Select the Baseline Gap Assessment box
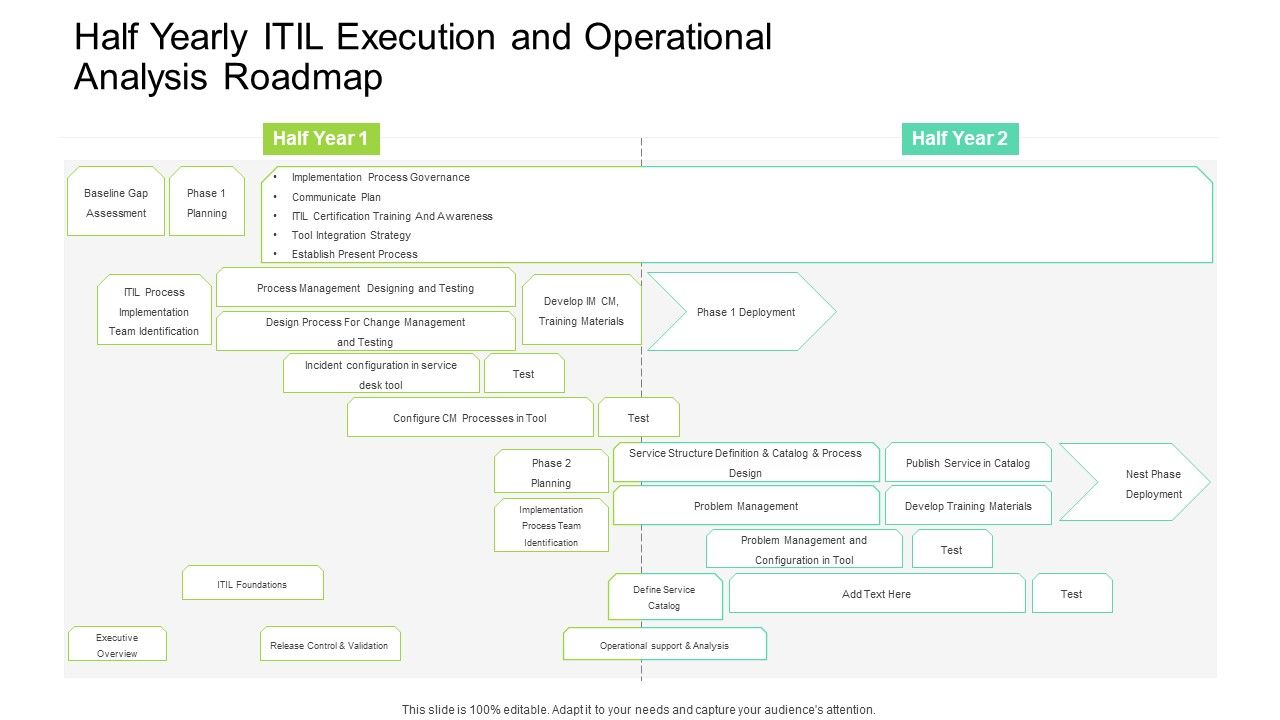This screenshot has width=1280, height=720. pos(116,202)
